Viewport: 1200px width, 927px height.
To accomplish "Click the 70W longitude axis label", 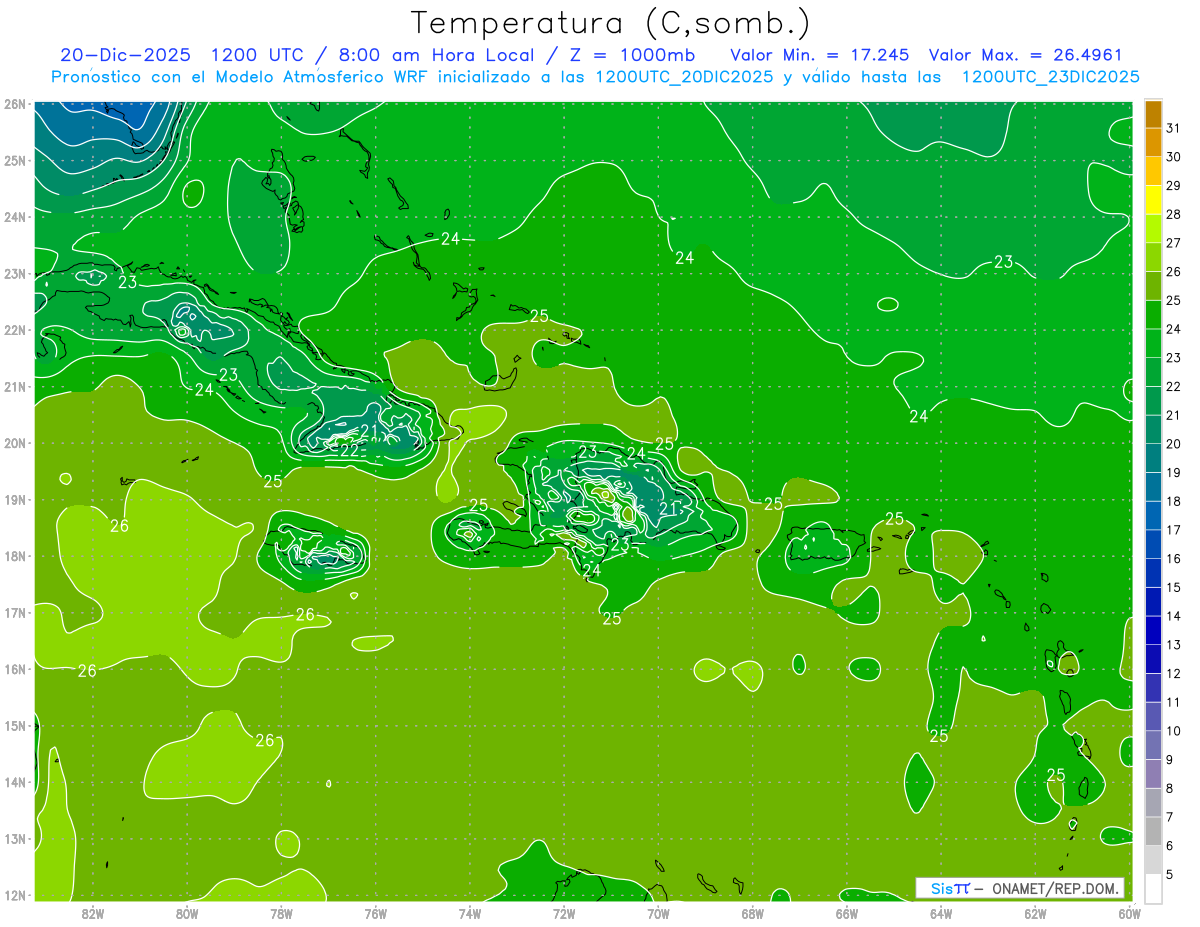I will (x=658, y=913).
